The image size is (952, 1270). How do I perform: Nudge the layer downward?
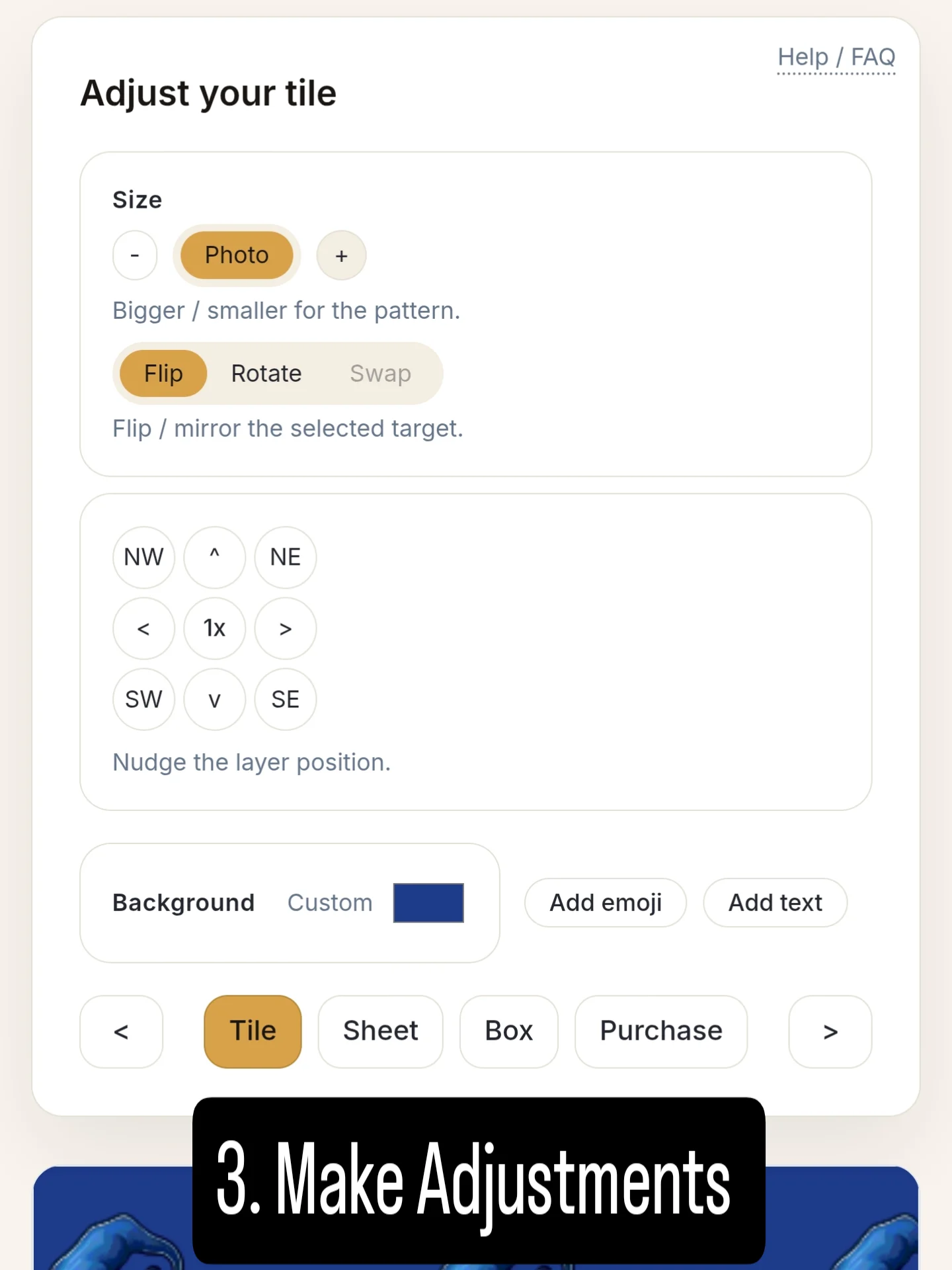(214, 699)
